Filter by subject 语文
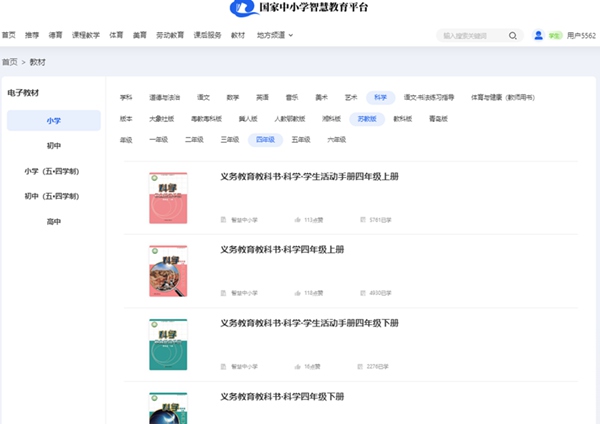The height and width of the screenshot is (424, 600). tap(203, 98)
